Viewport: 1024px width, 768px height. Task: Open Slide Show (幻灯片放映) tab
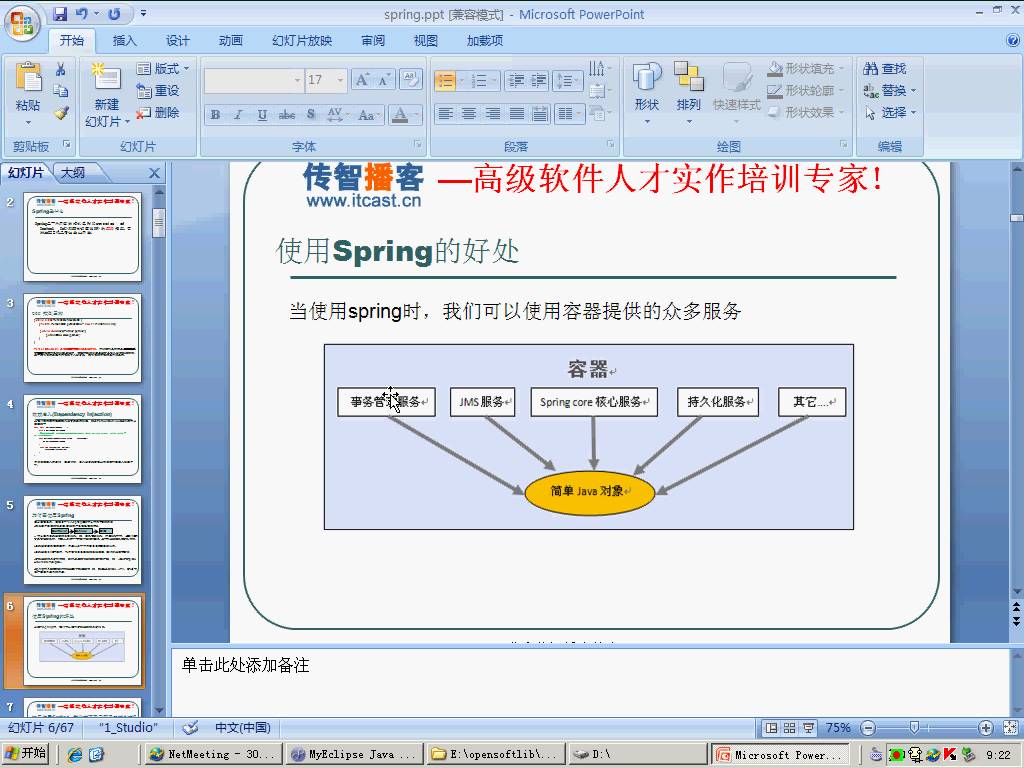(x=302, y=40)
